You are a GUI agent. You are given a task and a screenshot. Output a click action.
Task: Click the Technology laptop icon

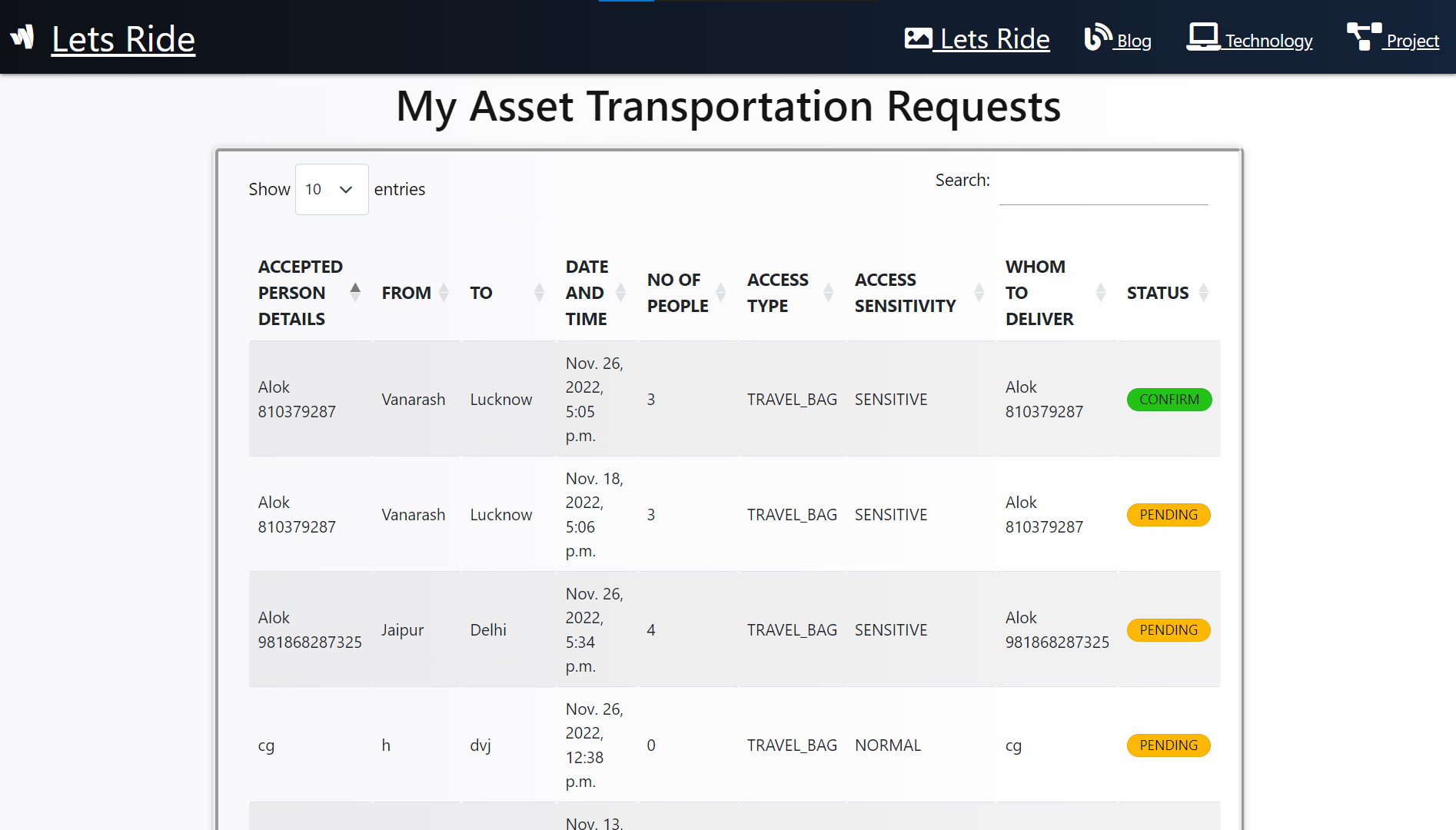click(x=1202, y=36)
